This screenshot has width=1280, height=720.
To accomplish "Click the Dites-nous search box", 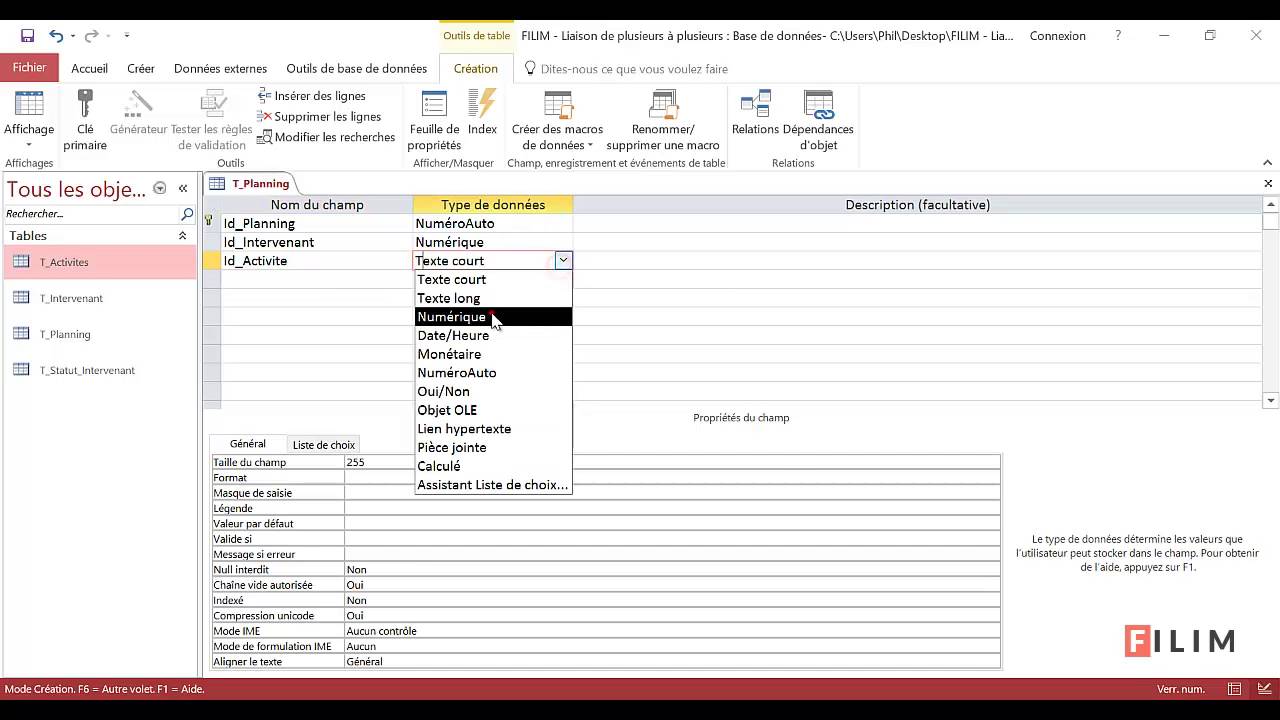I will [634, 69].
